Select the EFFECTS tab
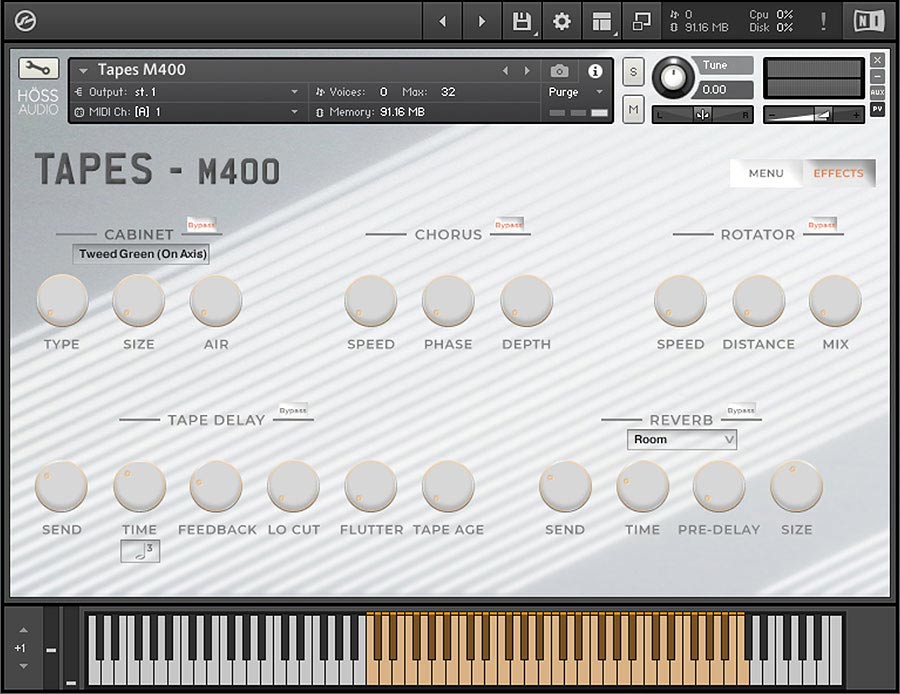The height and width of the screenshot is (694, 900). pos(838,173)
